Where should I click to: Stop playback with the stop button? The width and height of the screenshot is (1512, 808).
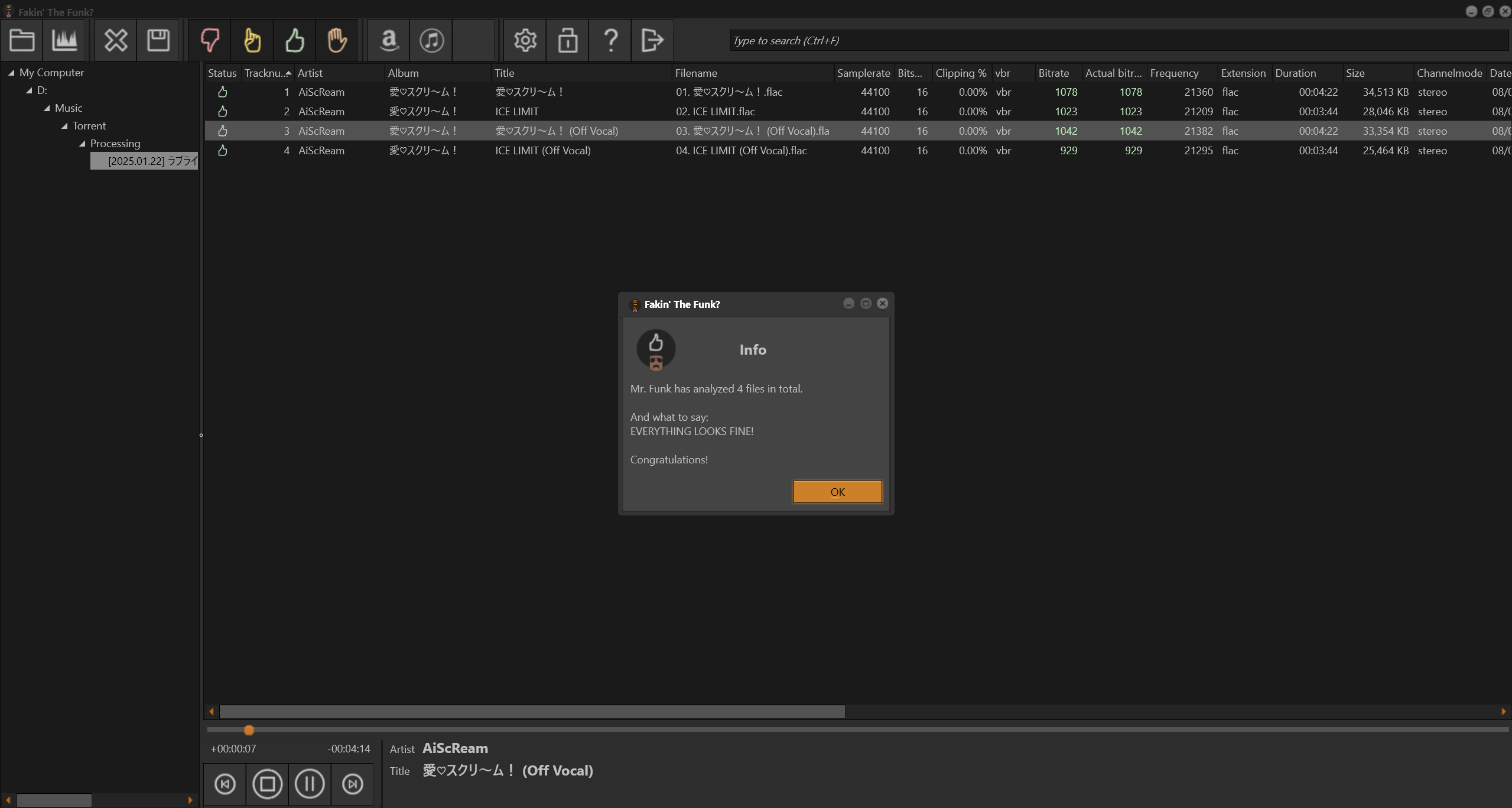[267, 784]
